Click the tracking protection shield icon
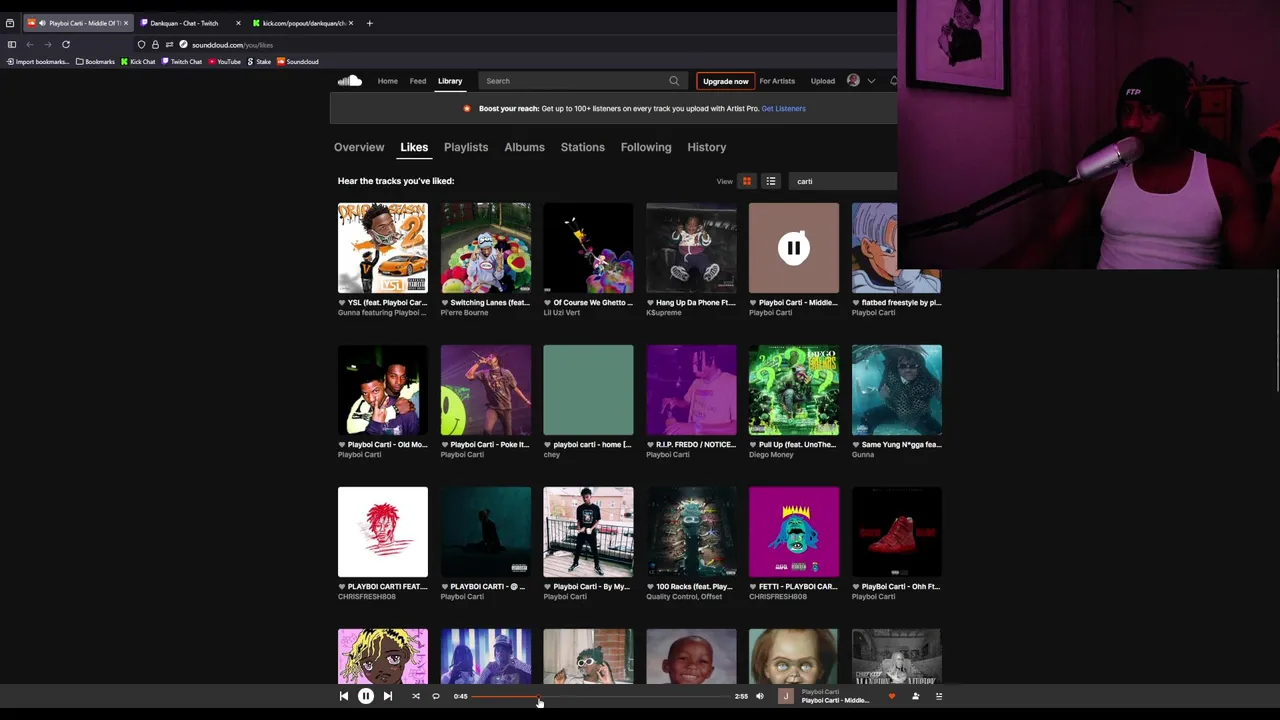Image resolution: width=1280 pixels, height=720 pixels. coord(141,45)
